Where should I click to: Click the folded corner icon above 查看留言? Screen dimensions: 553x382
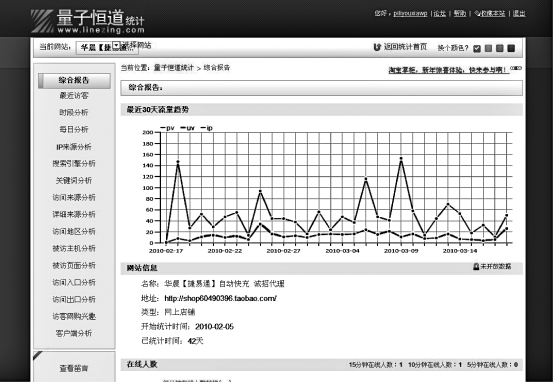(37, 356)
